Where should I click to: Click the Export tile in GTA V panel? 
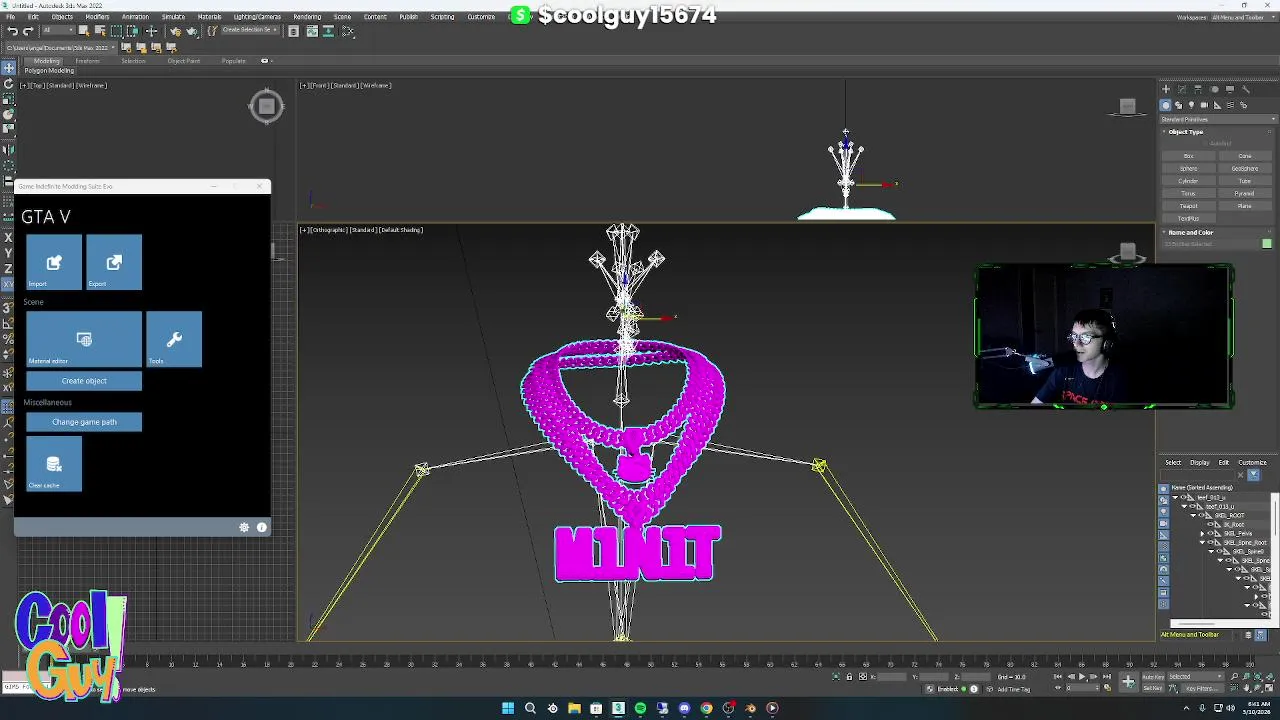pos(114,263)
